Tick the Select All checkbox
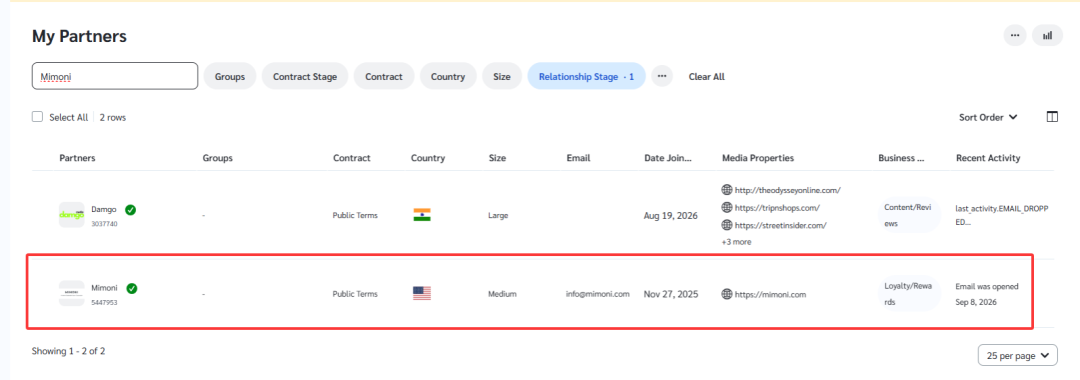The image size is (1080, 380). pyautogui.click(x=38, y=117)
